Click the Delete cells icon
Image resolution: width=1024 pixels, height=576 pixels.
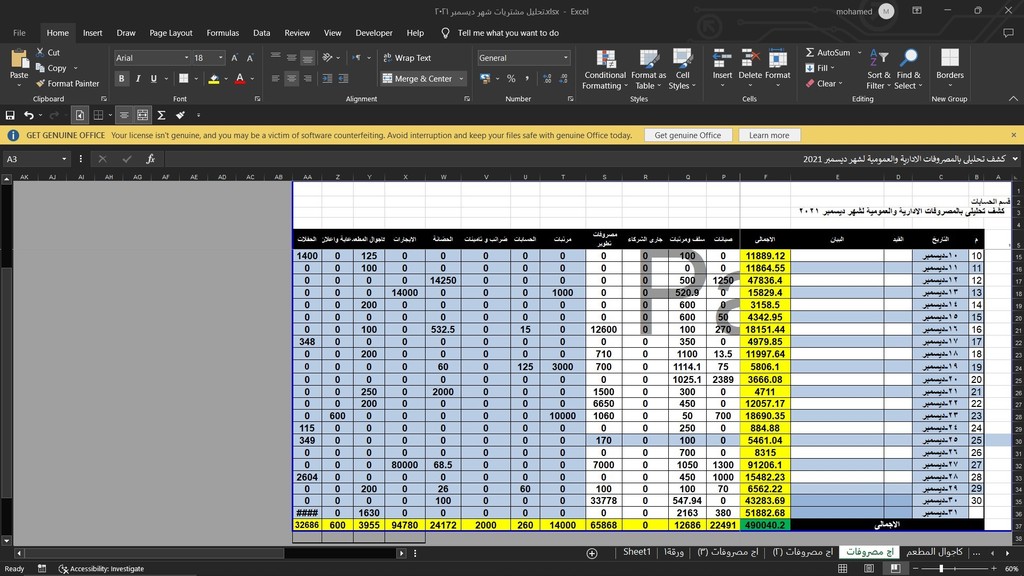click(x=750, y=58)
